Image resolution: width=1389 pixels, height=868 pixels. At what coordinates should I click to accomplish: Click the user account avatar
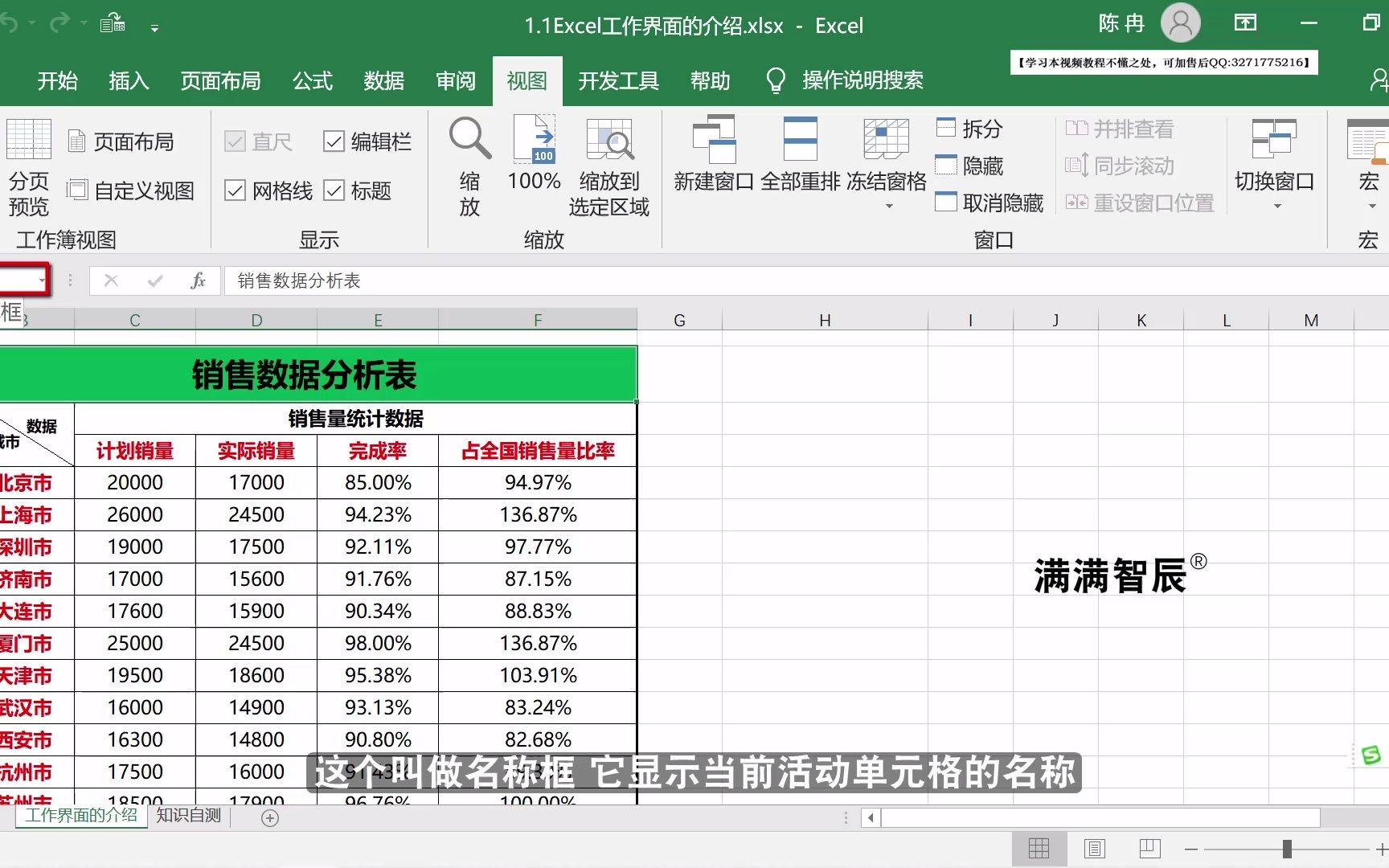pos(1181,23)
